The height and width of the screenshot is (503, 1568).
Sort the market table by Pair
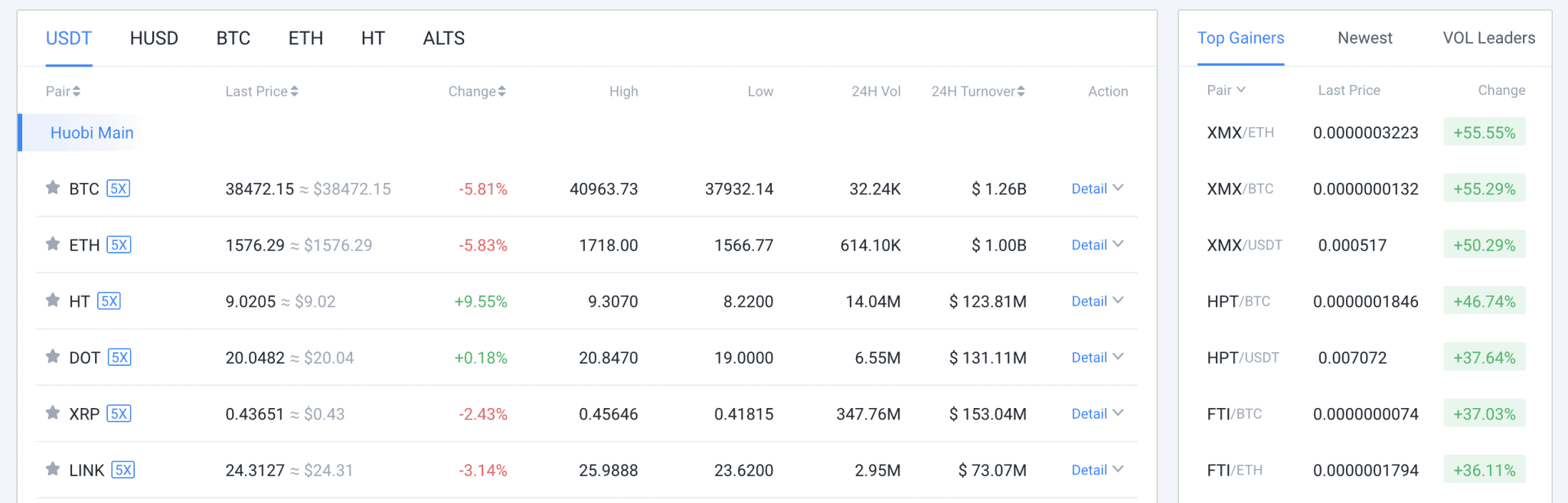[63, 91]
